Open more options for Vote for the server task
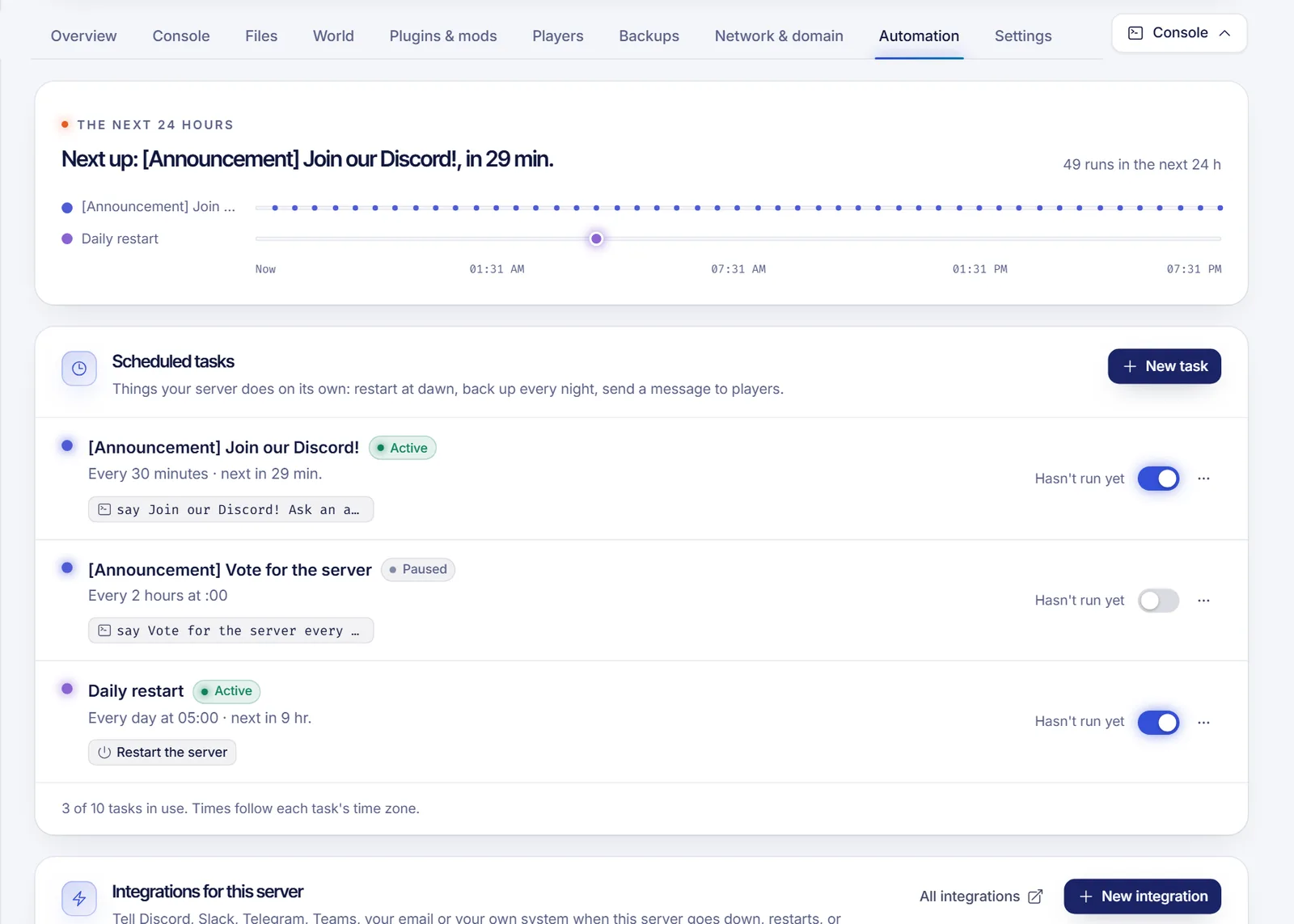The height and width of the screenshot is (924, 1294). (x=1203, y=601)
